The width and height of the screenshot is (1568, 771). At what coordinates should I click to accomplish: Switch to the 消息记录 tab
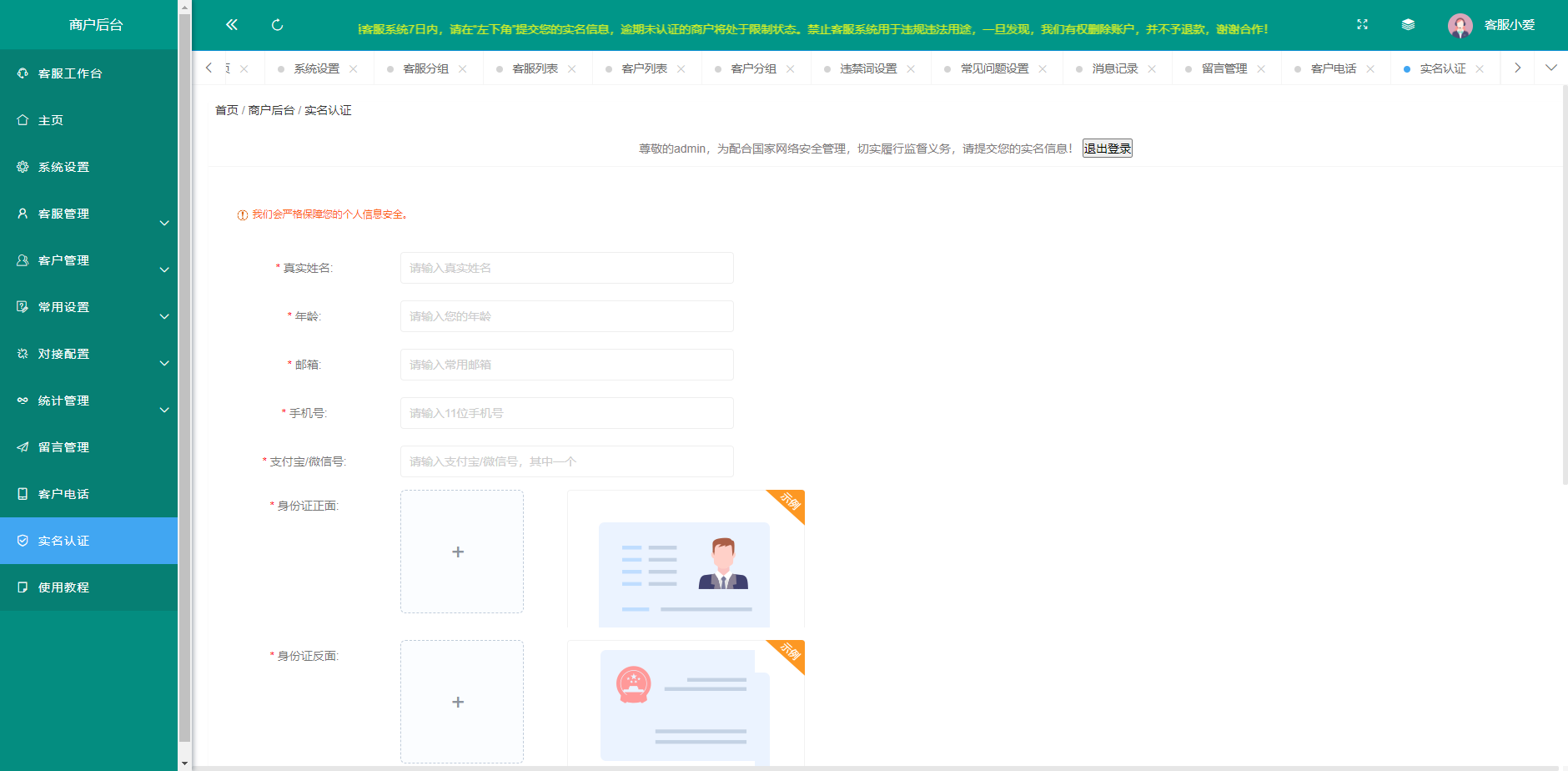pyautogui.click(x=1114, y=69)
